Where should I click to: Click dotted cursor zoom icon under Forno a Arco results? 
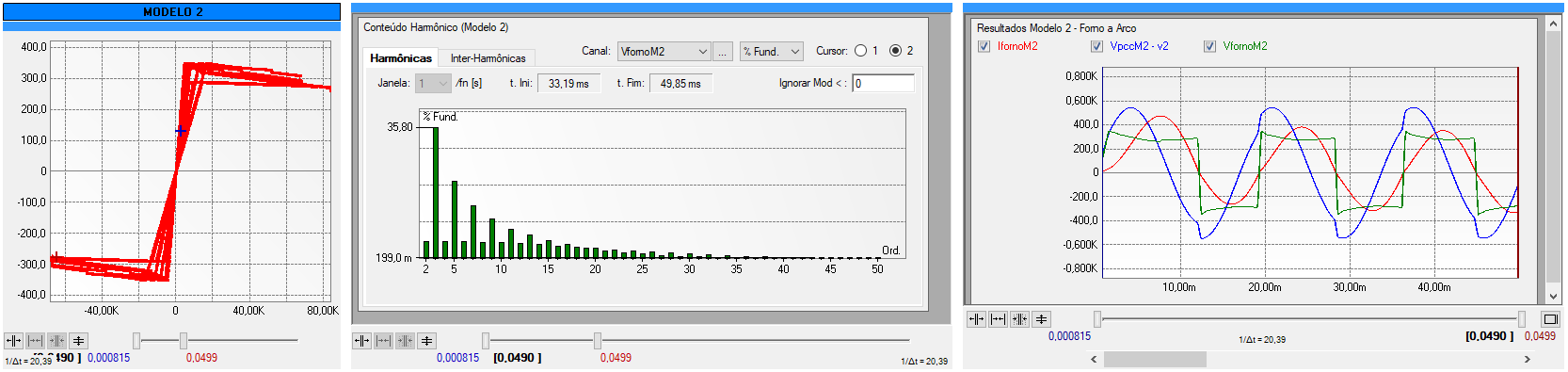pyautogui.click(x=1019, y=319)
